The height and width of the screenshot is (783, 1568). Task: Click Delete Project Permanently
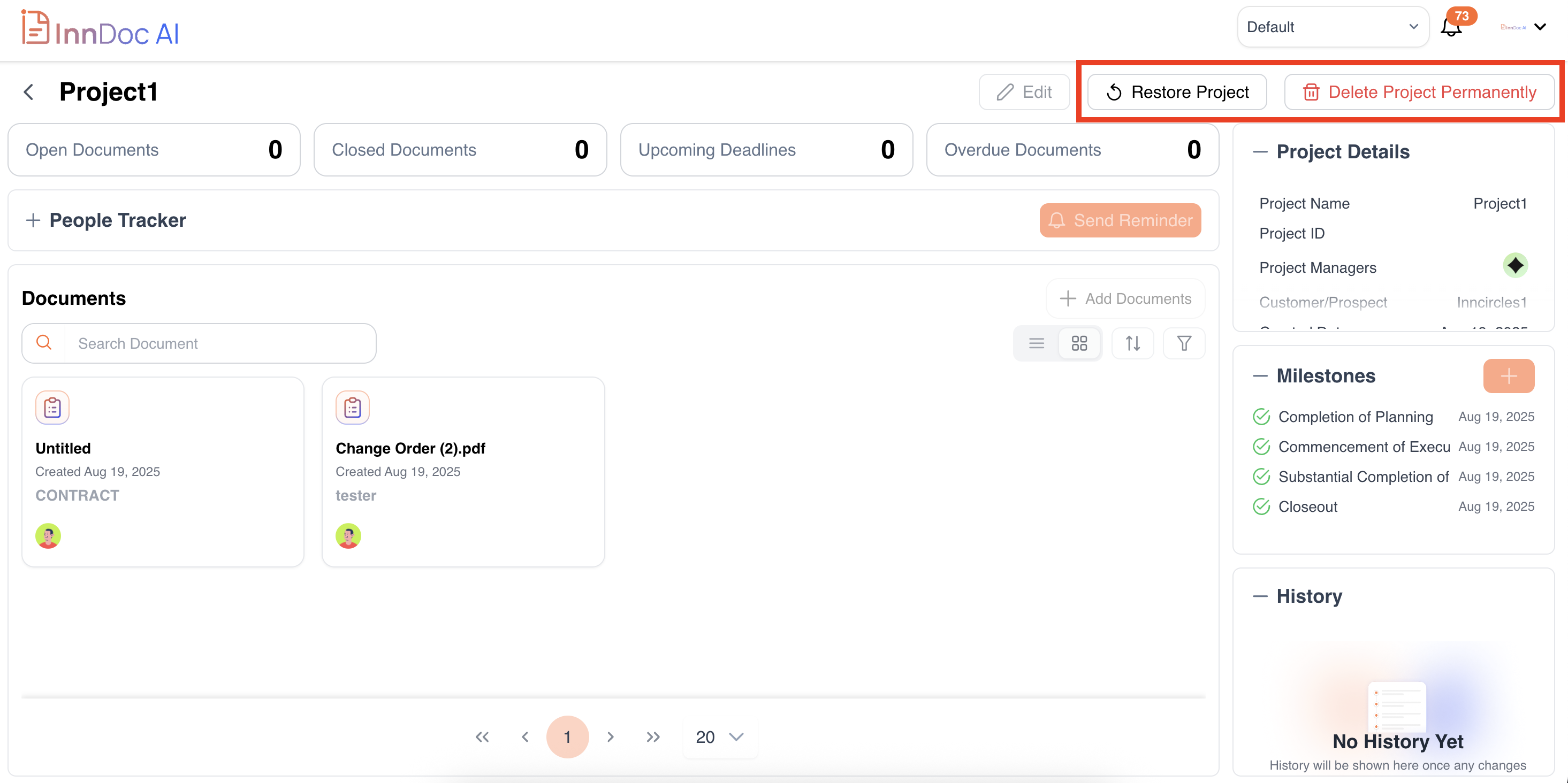1419,93
